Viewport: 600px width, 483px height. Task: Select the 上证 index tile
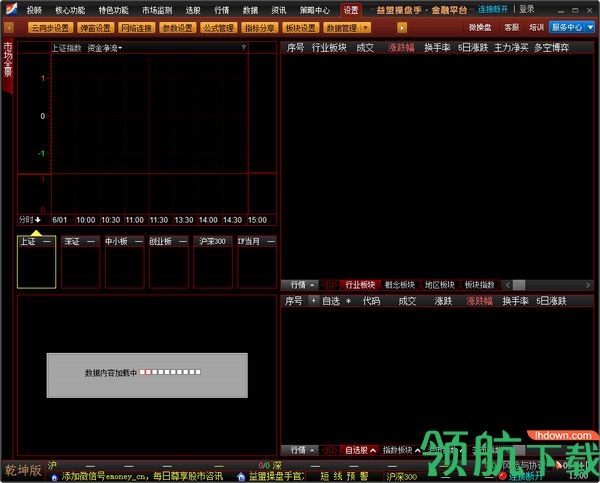coord(36,262)
